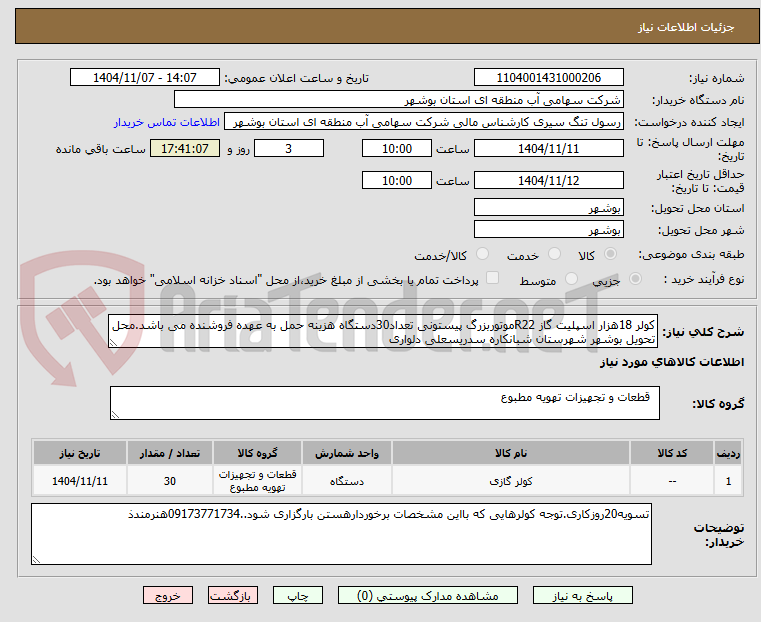Image resolution: width=761 pixels, height=622 pixels.
Task: Click the announcement date field 1404/11/07 - 14:07
Action: (x=145, y=78)
